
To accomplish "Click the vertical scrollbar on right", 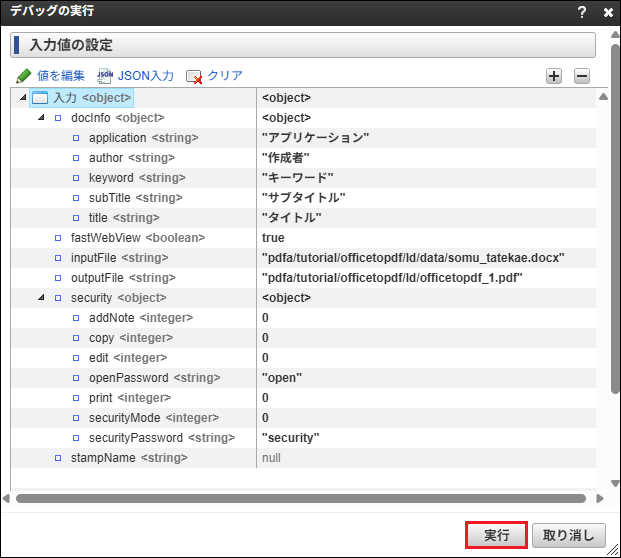I will 602,280.
